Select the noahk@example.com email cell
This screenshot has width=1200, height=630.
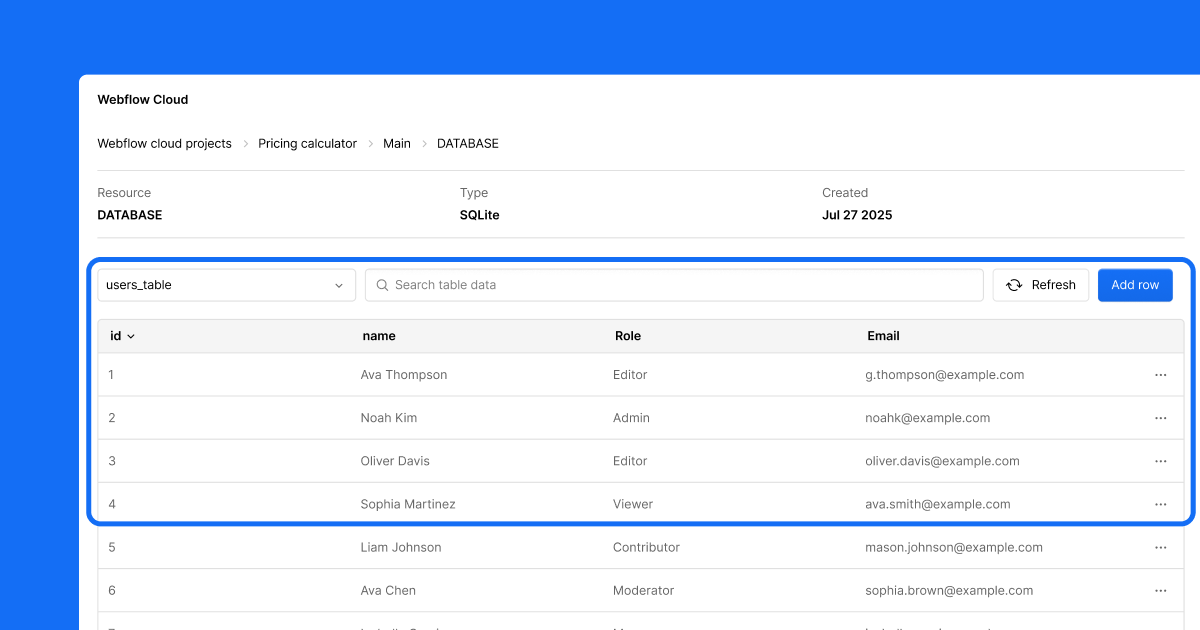[x=927, y=418]
